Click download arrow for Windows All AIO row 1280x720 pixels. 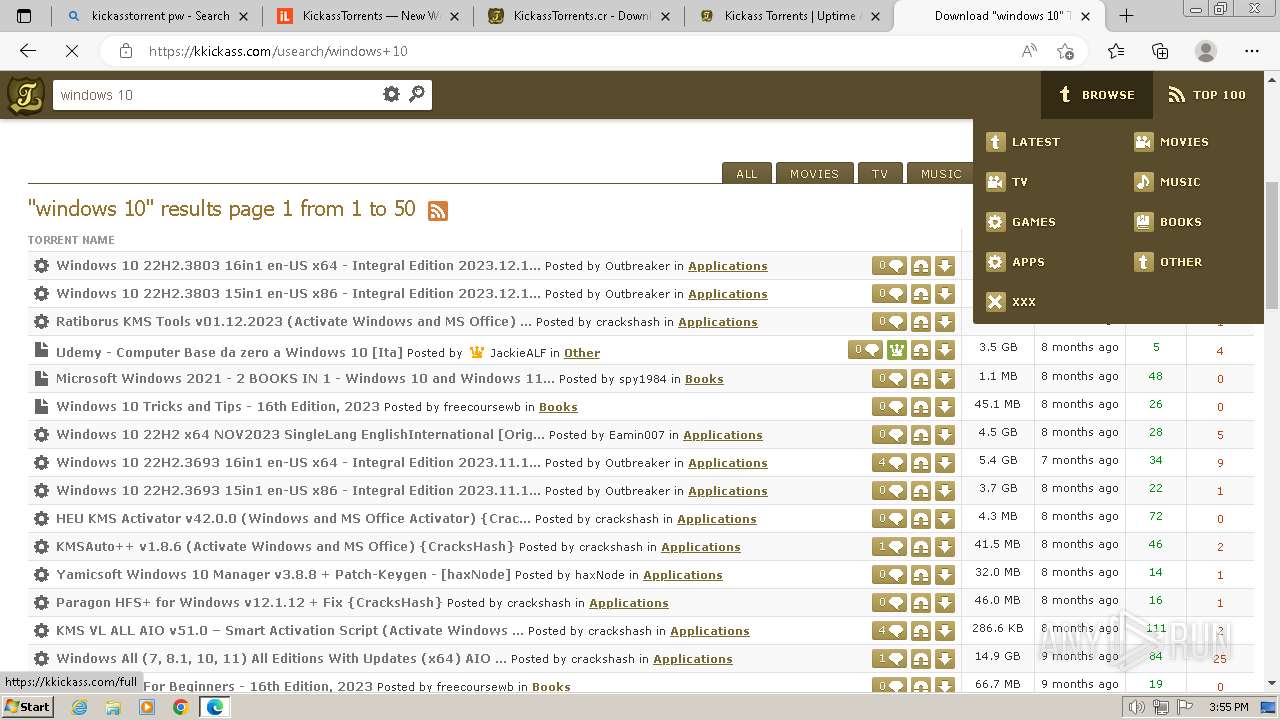[x=945, y=659]
